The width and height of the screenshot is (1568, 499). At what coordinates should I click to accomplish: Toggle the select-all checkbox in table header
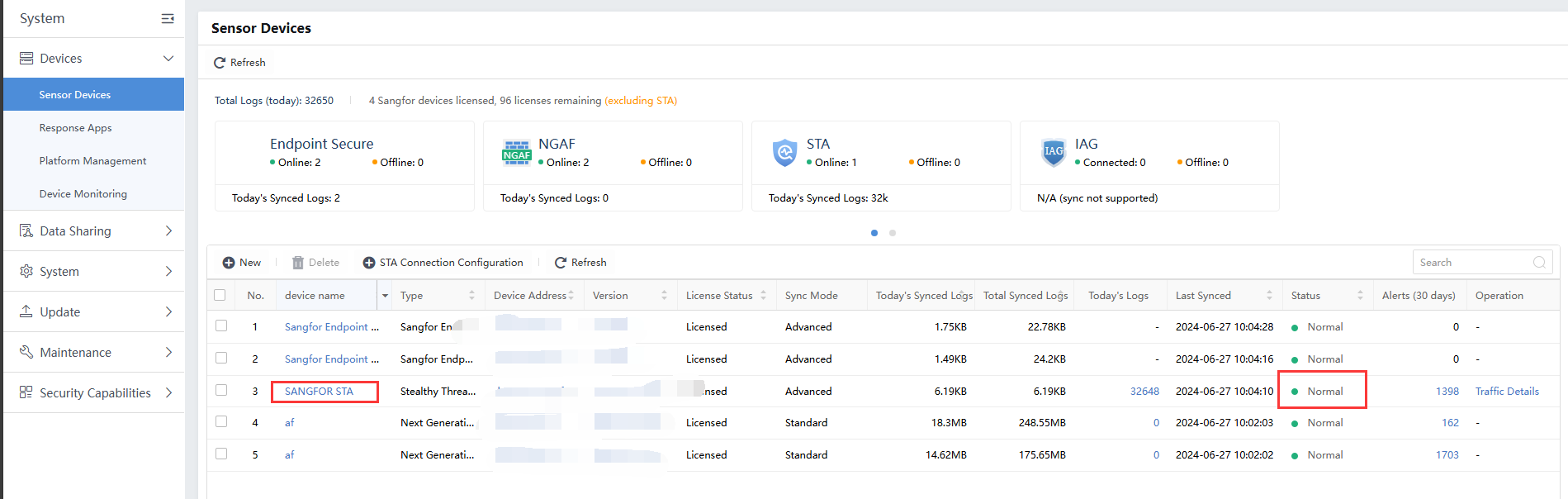point(220,295)
